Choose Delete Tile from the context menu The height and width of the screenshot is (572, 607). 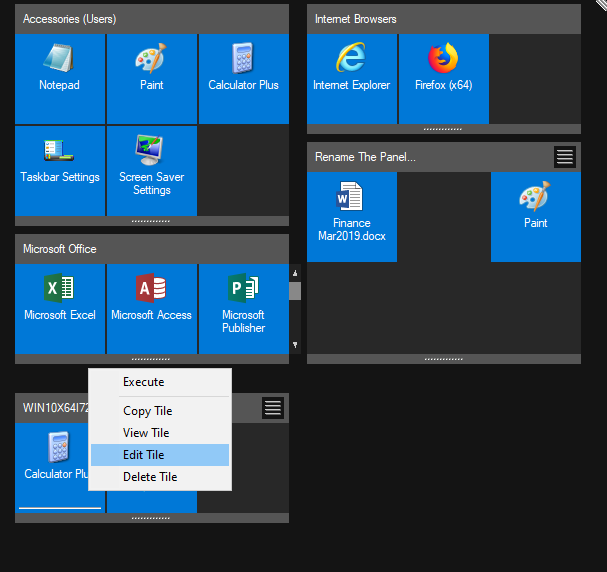pos(149,477)
